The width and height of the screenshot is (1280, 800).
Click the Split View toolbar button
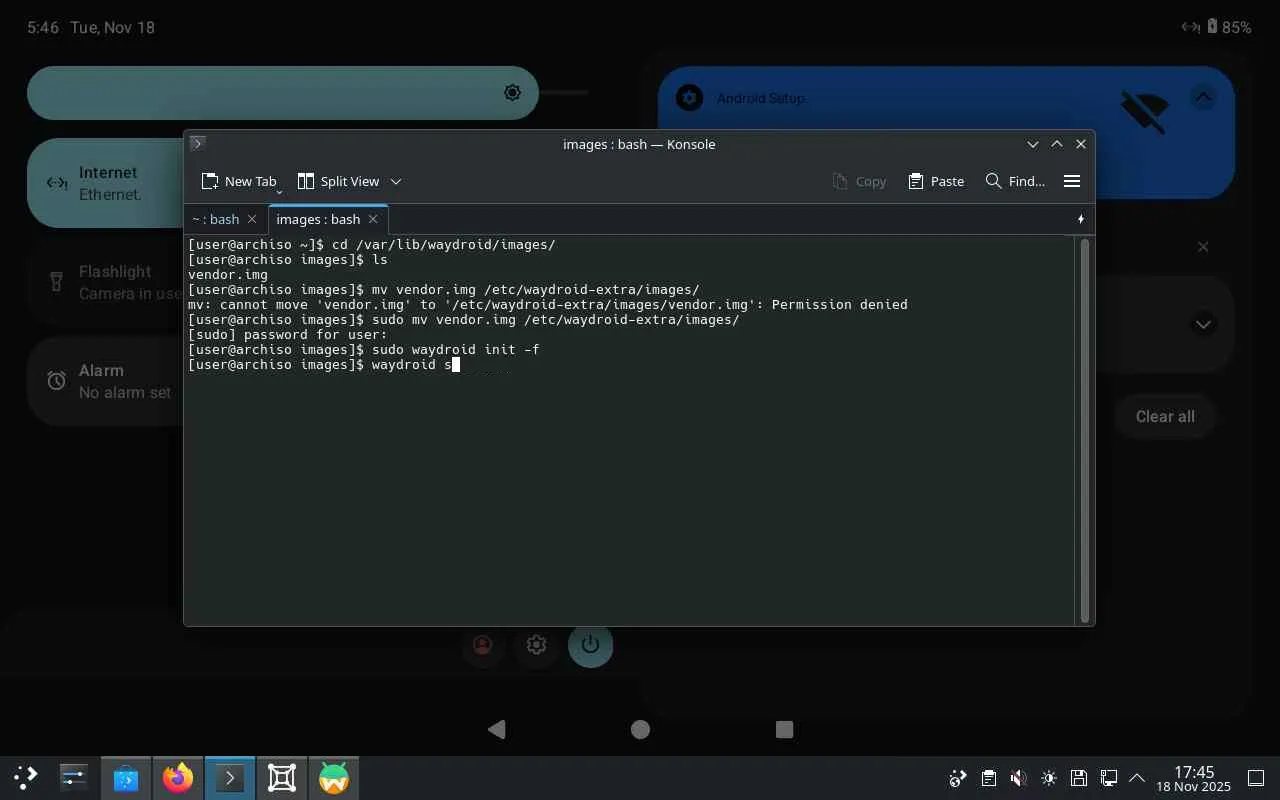coord(339,181)
